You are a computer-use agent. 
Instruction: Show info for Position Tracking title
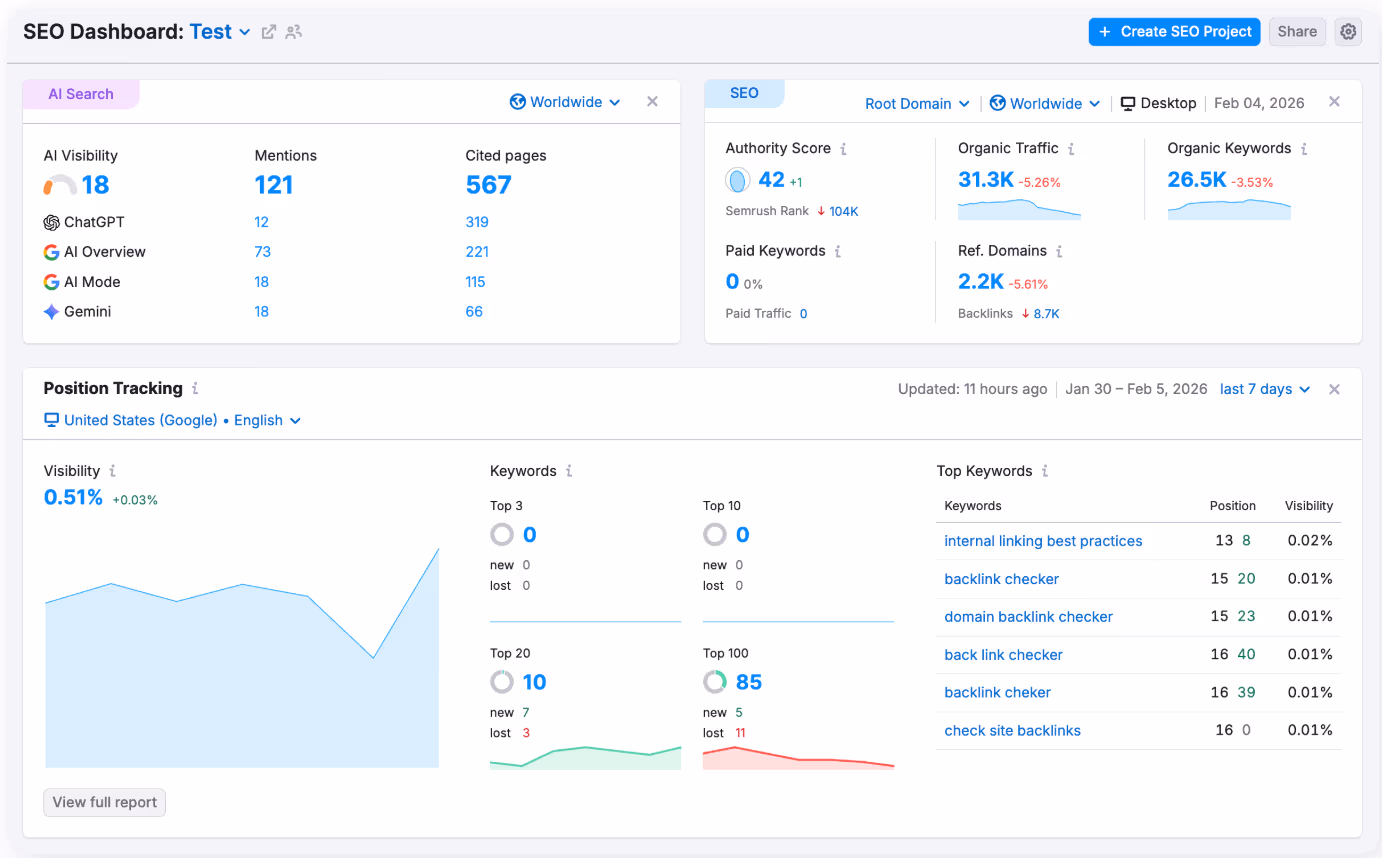pos(195,389)
